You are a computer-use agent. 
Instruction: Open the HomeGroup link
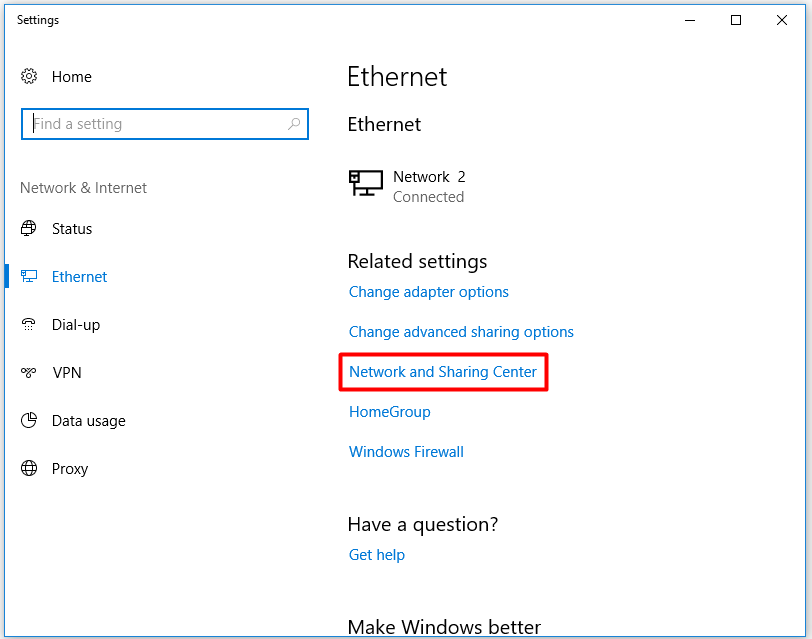(389, 412)
